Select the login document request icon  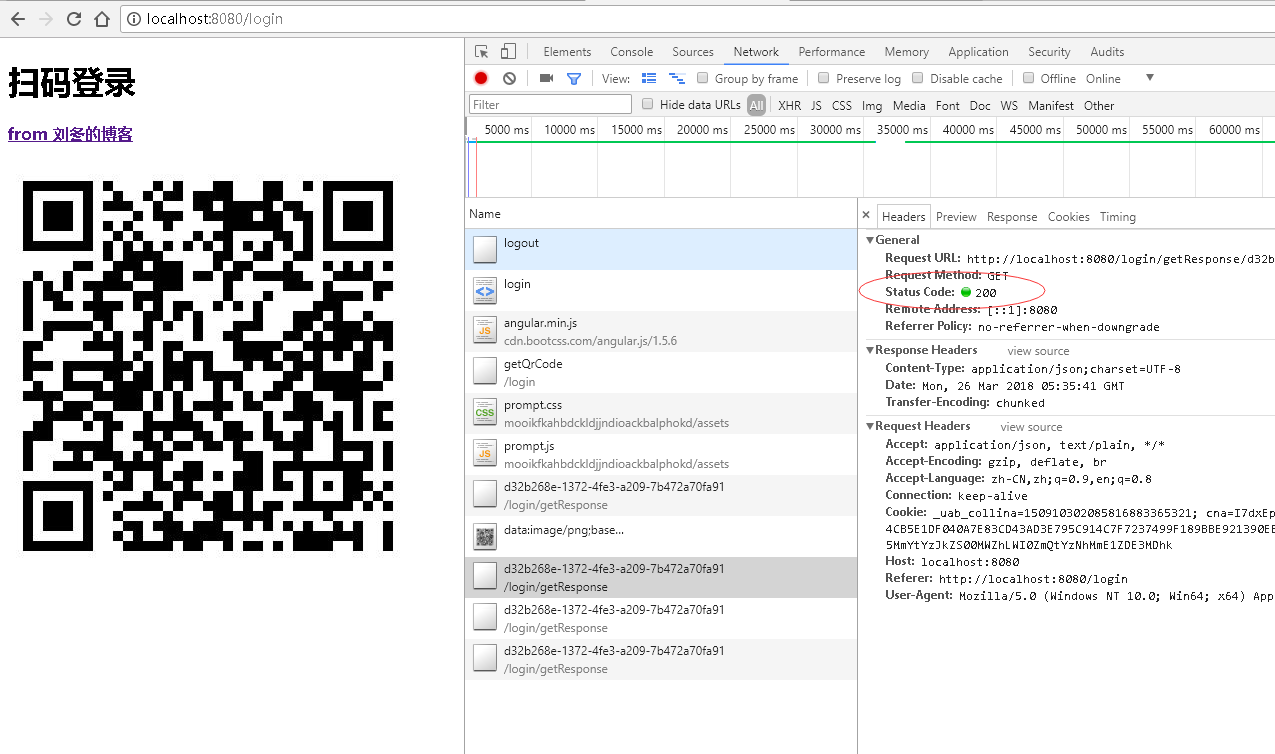(x=484, y=290)
